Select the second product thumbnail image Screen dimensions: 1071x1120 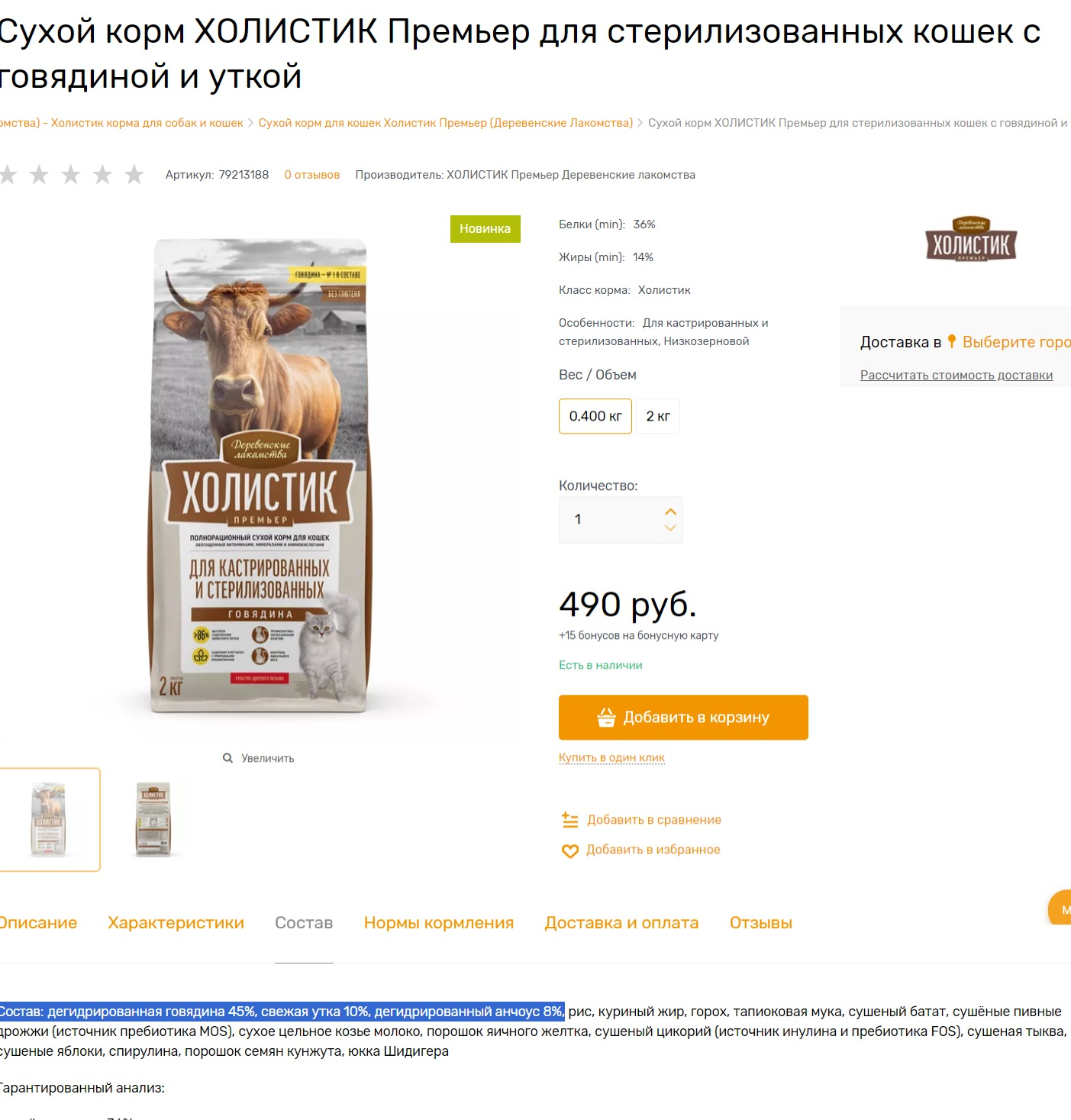click(153, 819)
